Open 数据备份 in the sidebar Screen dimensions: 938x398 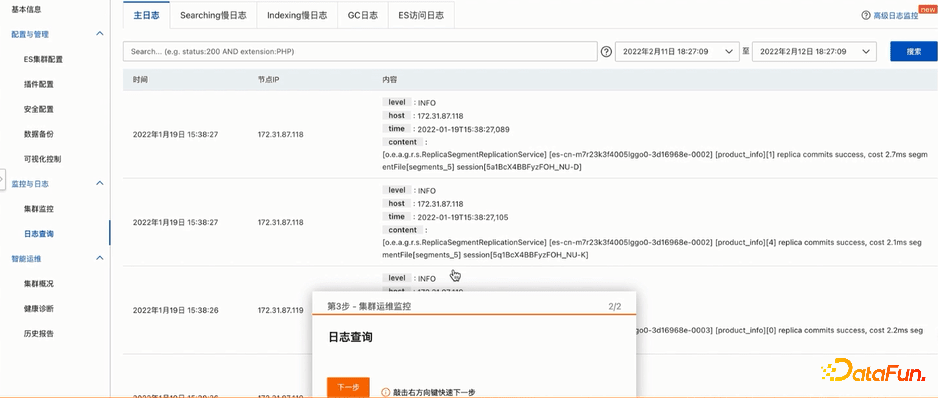click(x=39, y=134)
